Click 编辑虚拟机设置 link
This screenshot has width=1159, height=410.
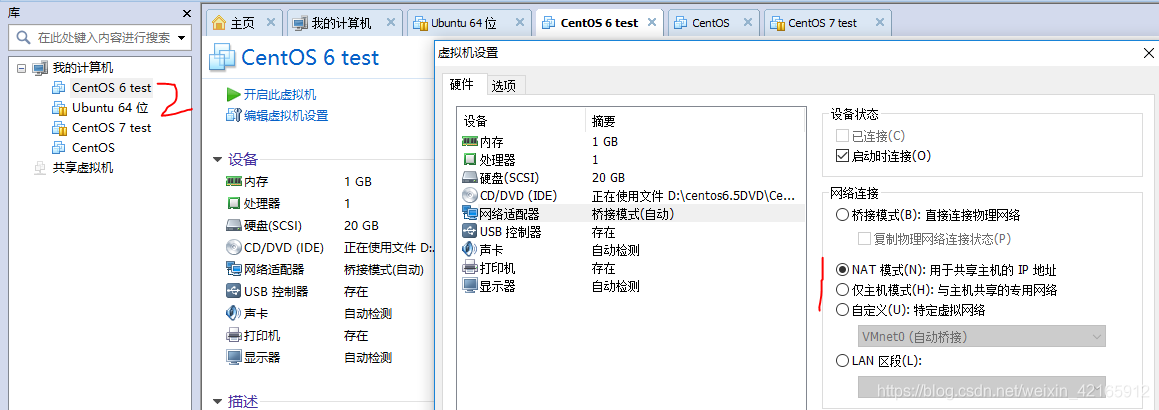coord(286,115)
